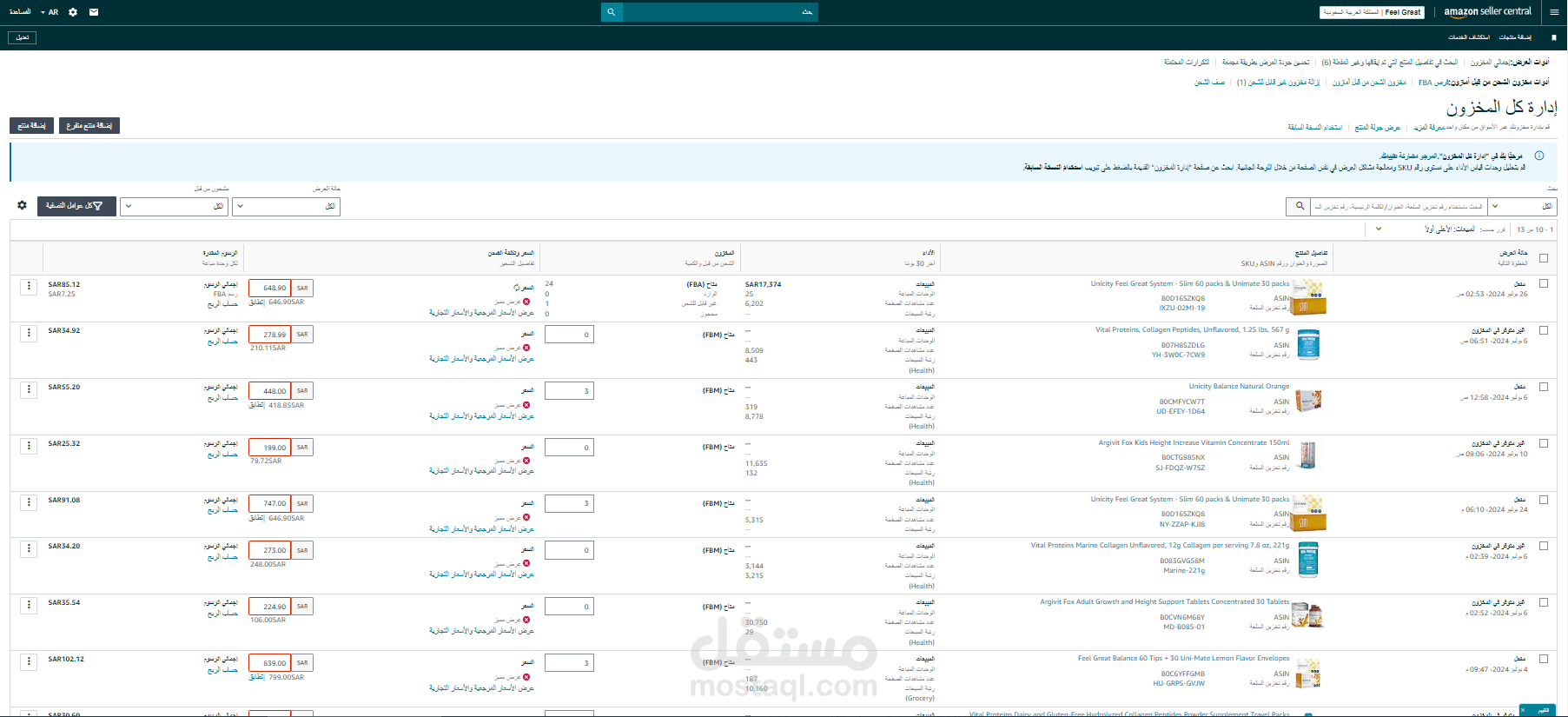Open kebab menu for row SAR35.54
Viewport: 1568px width, 717px height.
29,605
